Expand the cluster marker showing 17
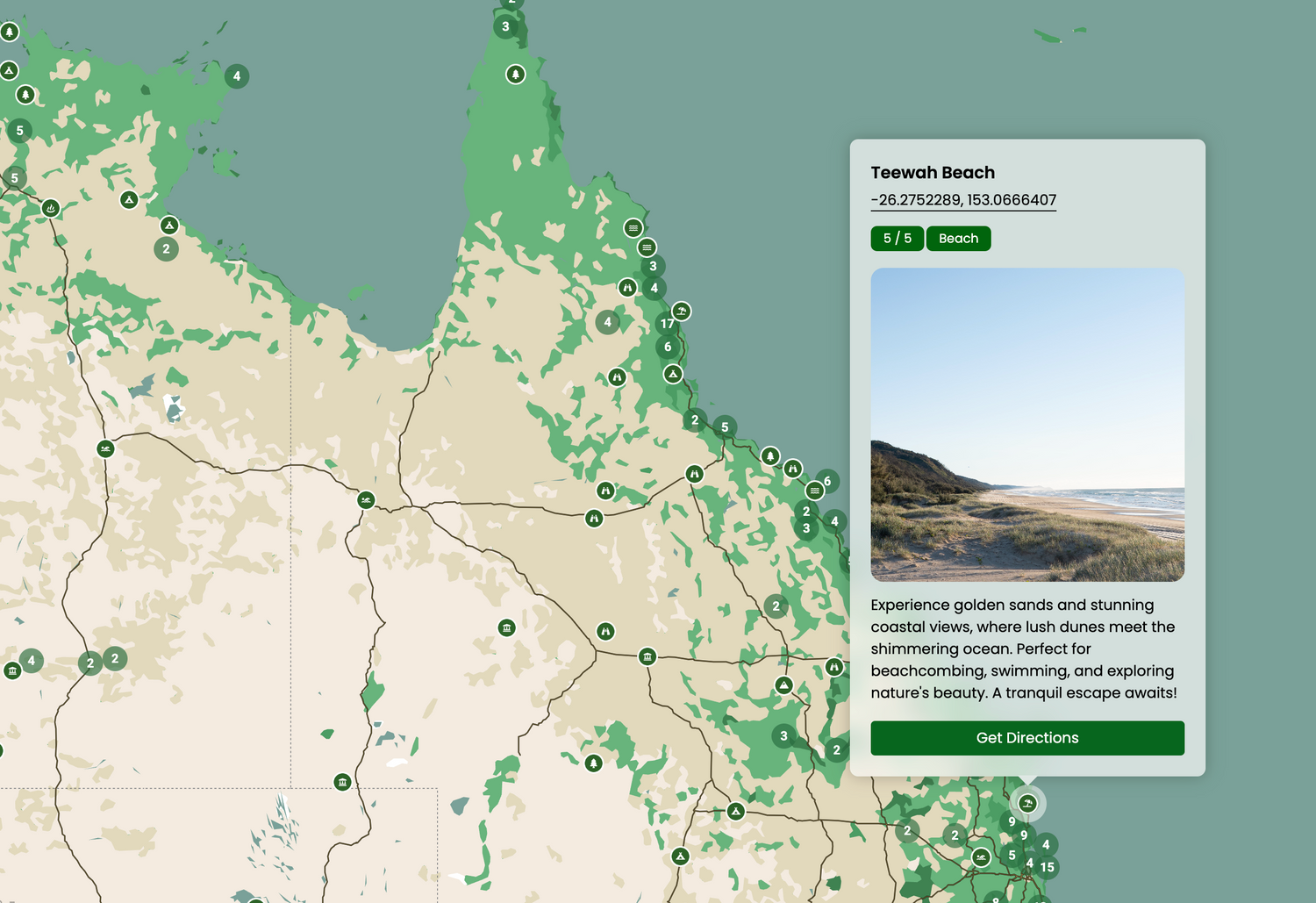Viewport: 1316px width, 903px height. [x=667, y=324]
